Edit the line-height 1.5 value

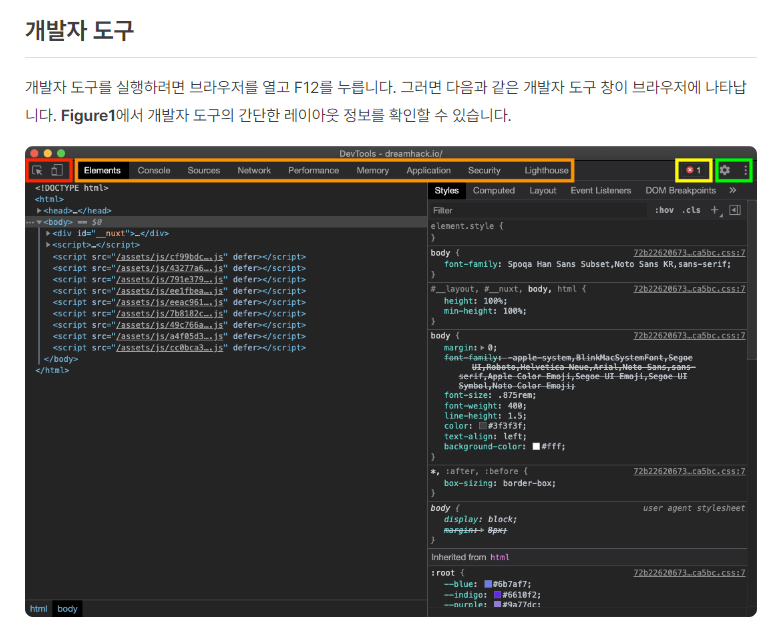[x=515, y=416]
